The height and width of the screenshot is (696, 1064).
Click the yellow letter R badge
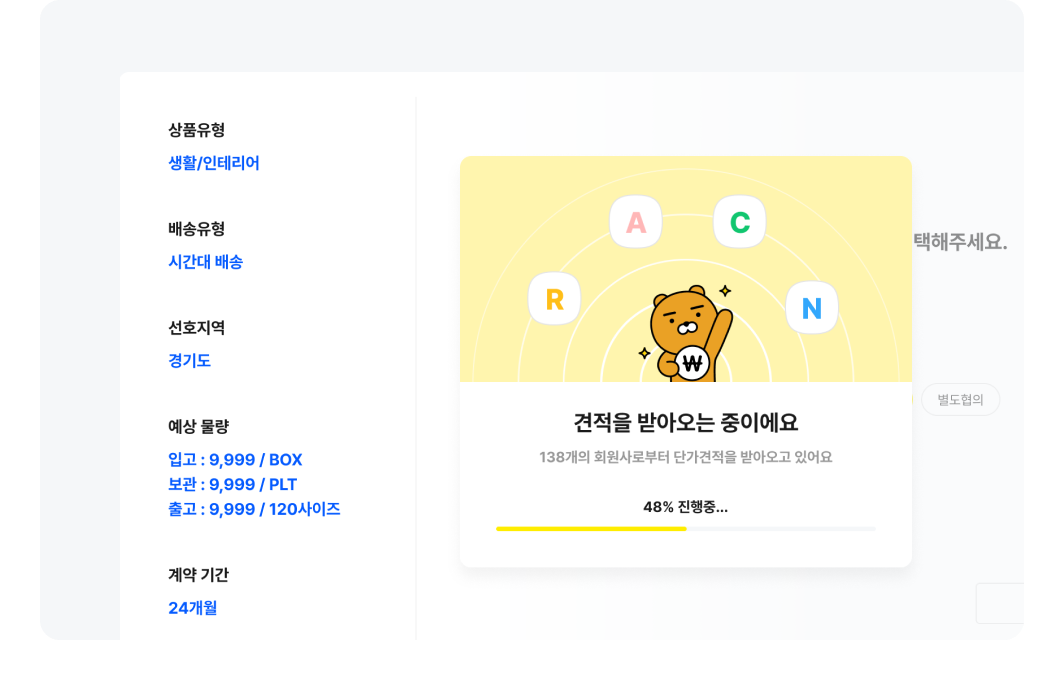[x=554, y=298]
